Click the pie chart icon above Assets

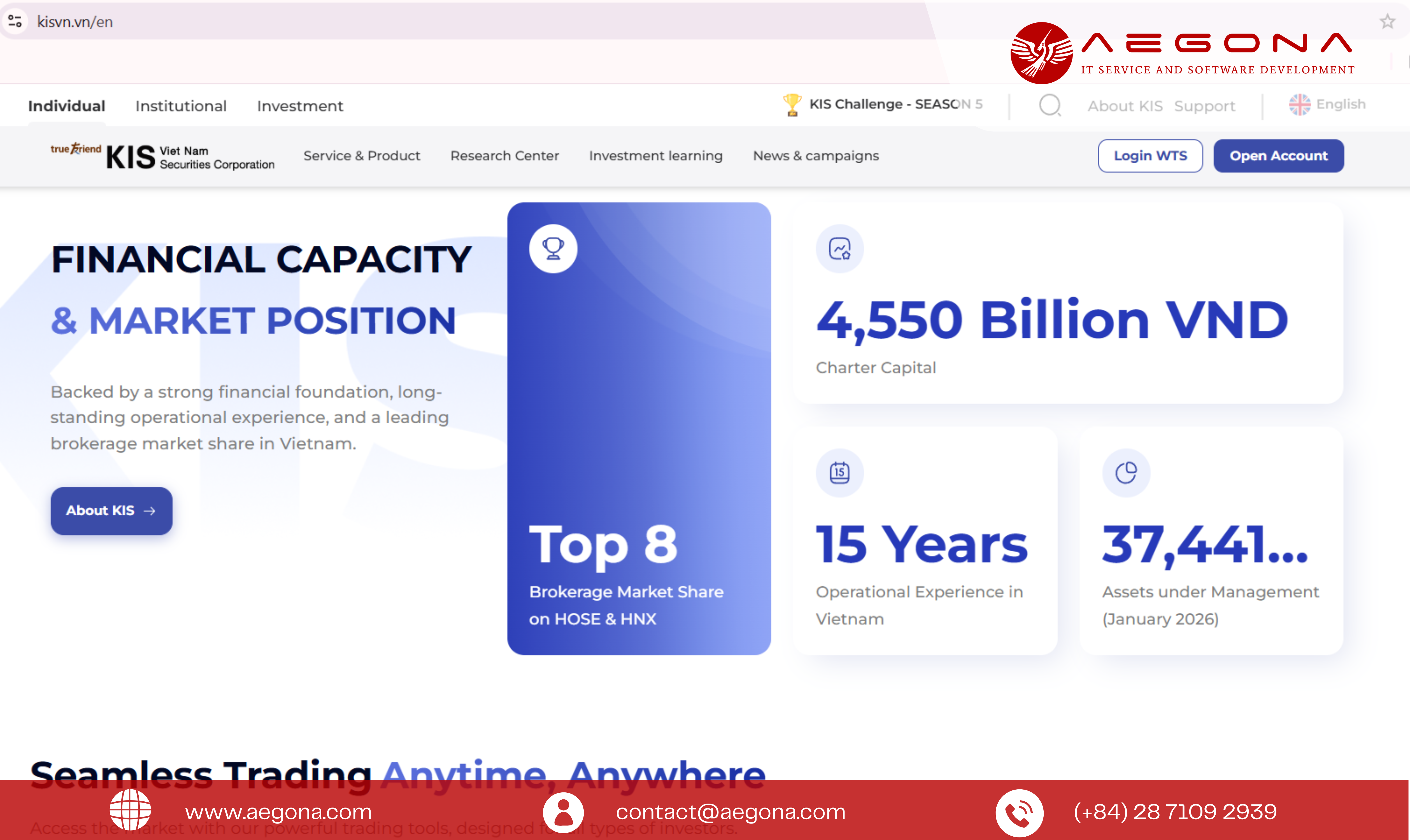(x=1126, y=473)
